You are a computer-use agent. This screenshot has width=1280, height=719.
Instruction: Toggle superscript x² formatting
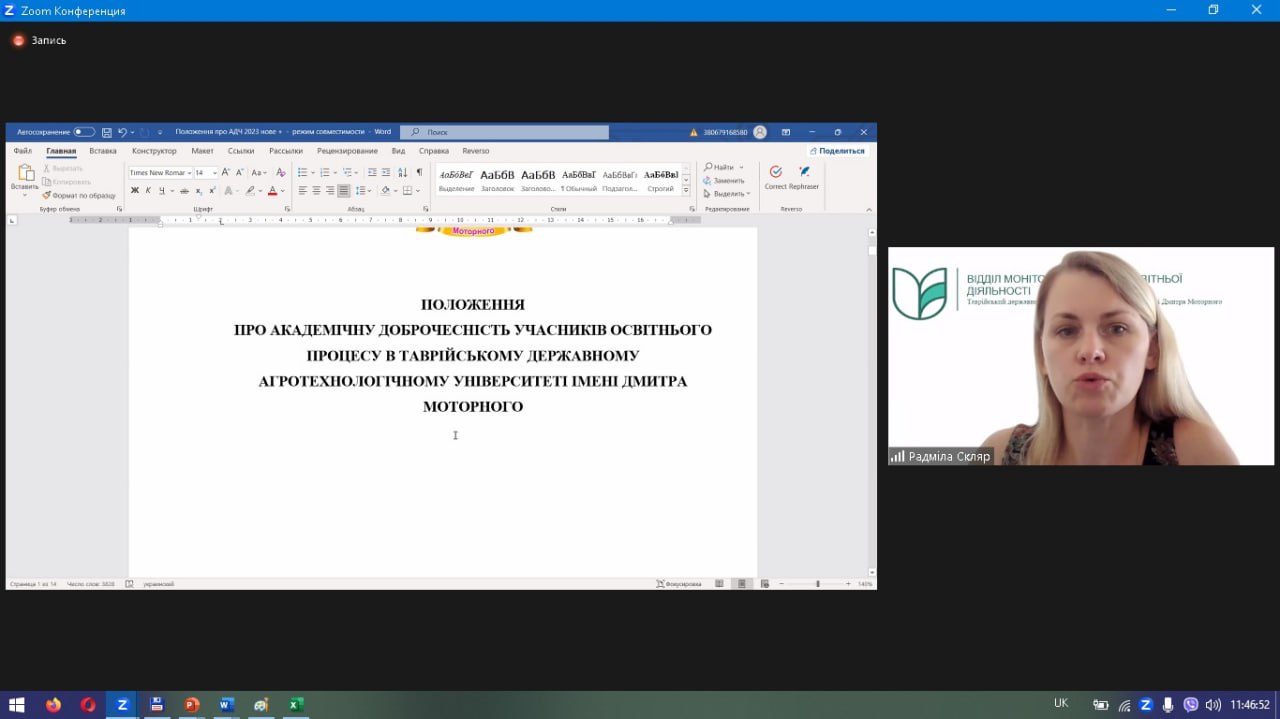point(212,190)
